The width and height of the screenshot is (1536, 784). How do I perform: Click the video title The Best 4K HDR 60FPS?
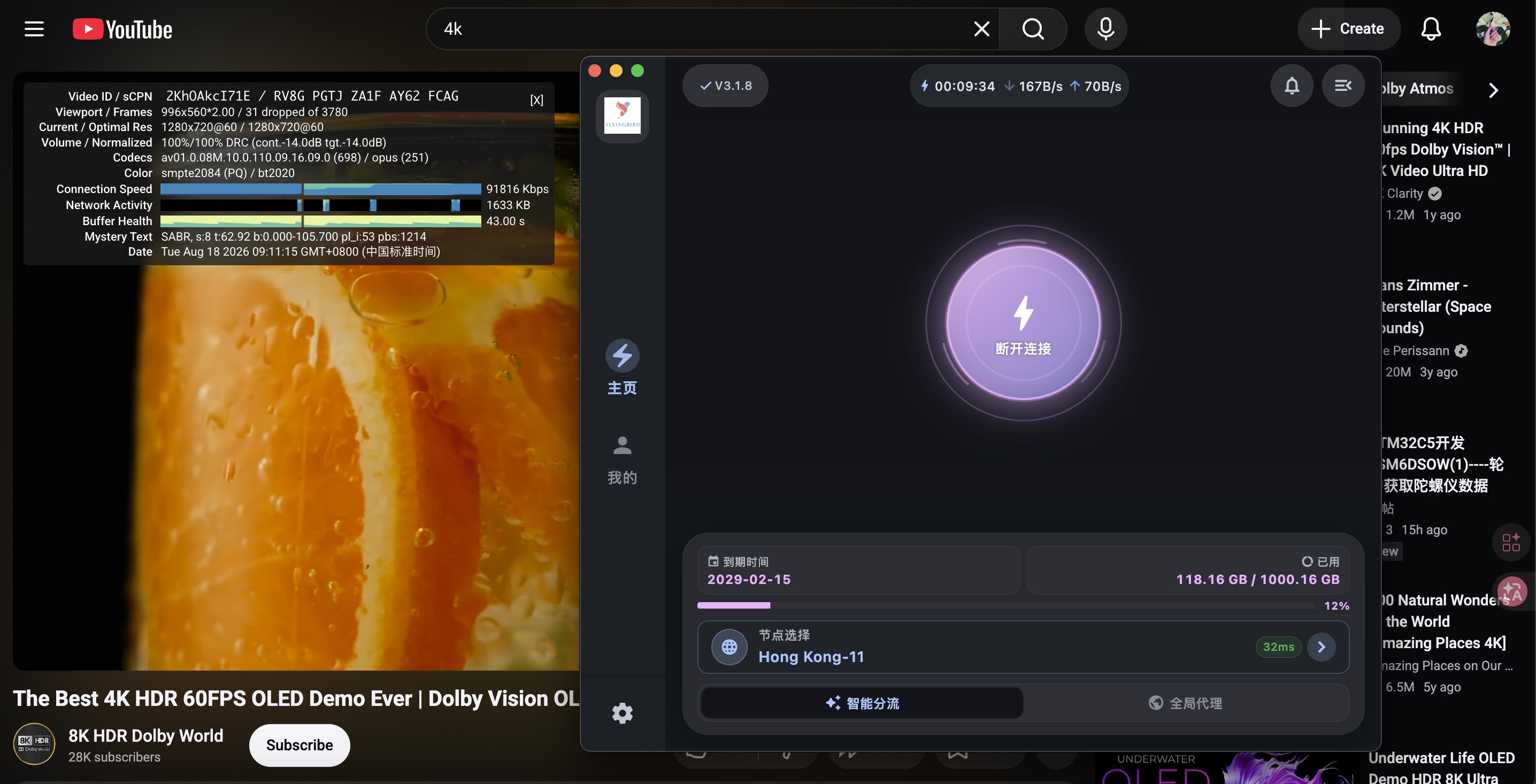pos(296,698)
